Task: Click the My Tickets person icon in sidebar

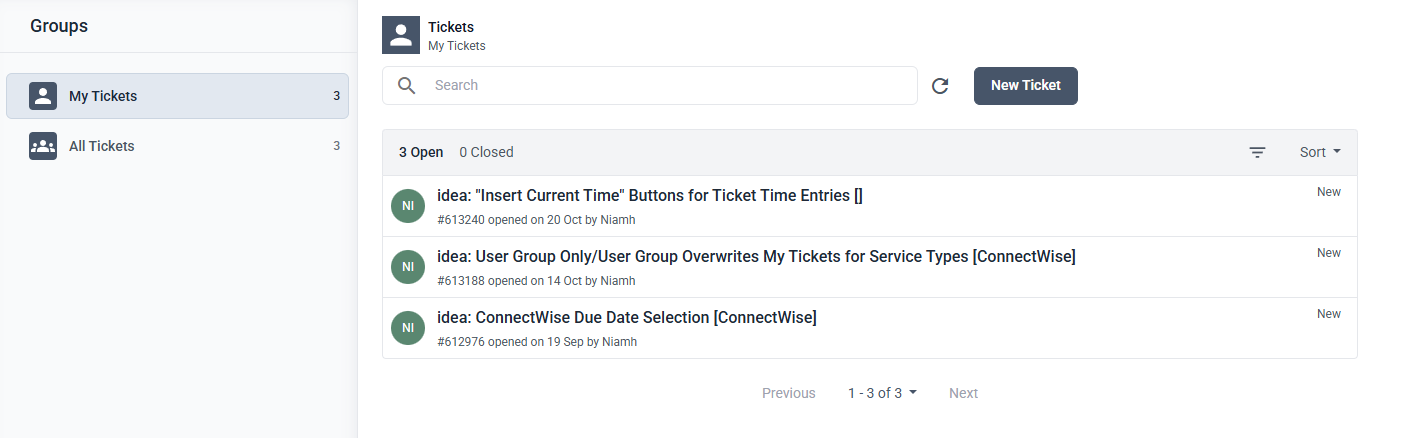Action: [x=43, y=96]
